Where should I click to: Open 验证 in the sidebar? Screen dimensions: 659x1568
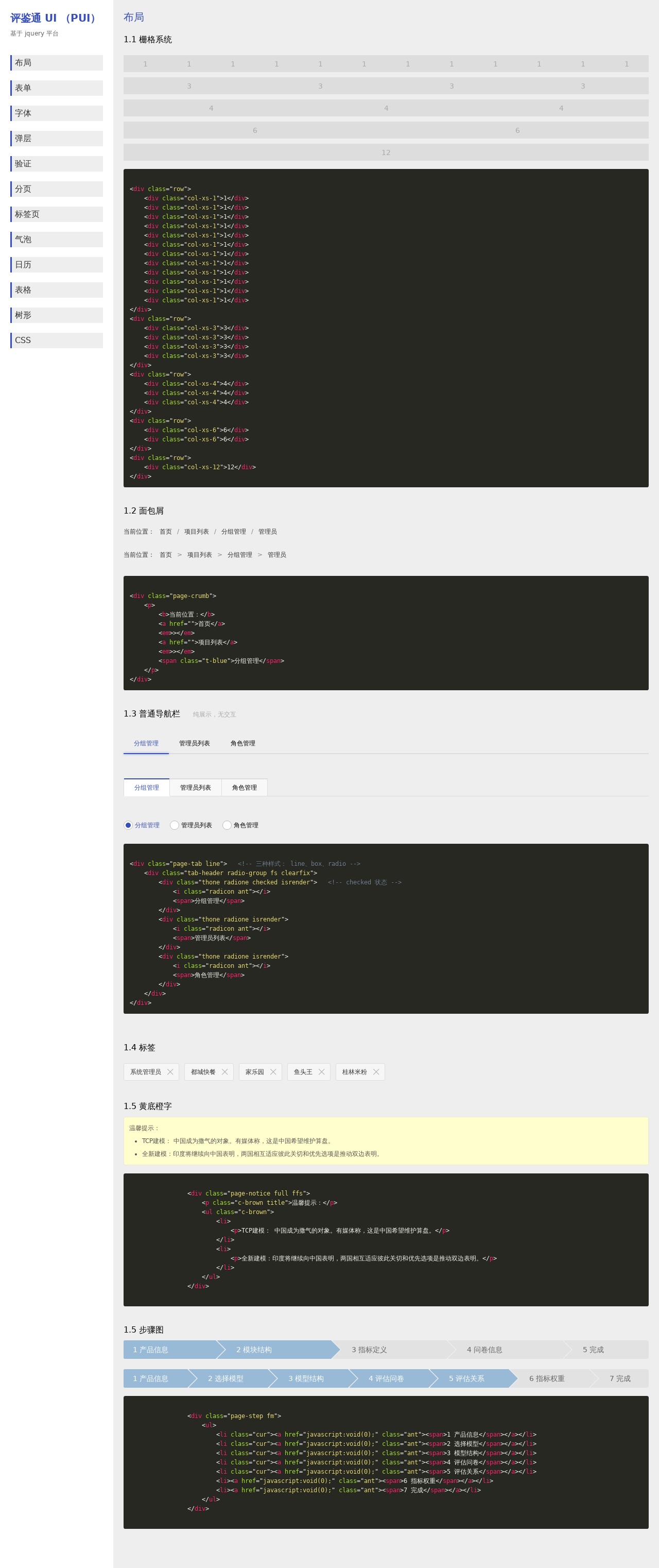pyautogui.click(x=57, y=164)
